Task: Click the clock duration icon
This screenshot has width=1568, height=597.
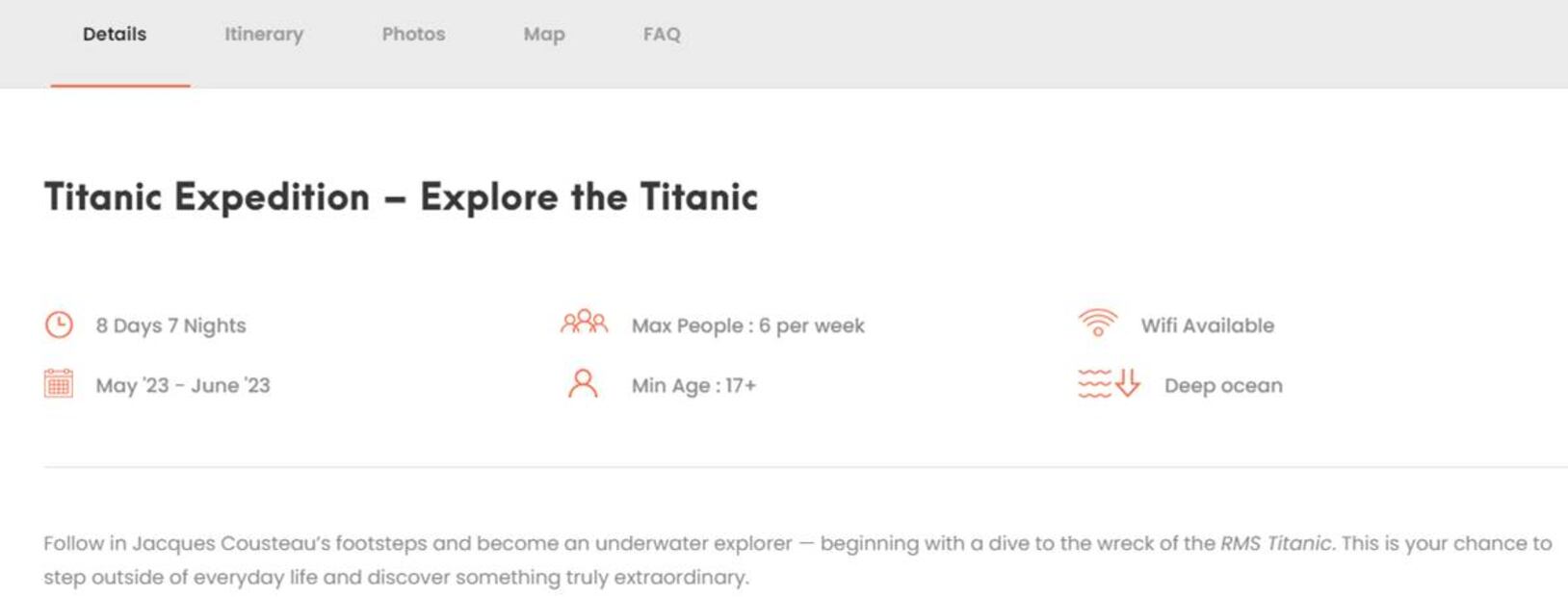Action: [x=59, y=324]
